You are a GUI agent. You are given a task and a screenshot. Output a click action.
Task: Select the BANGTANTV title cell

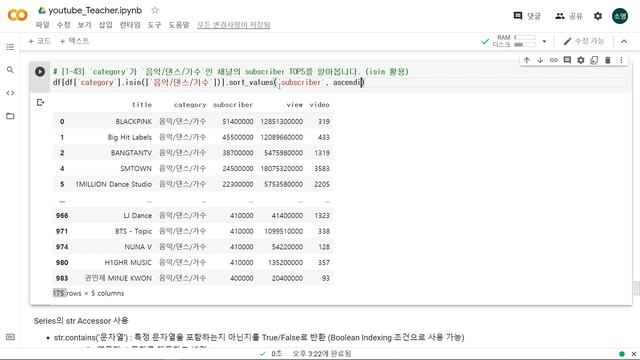click(x=131, y=153)
